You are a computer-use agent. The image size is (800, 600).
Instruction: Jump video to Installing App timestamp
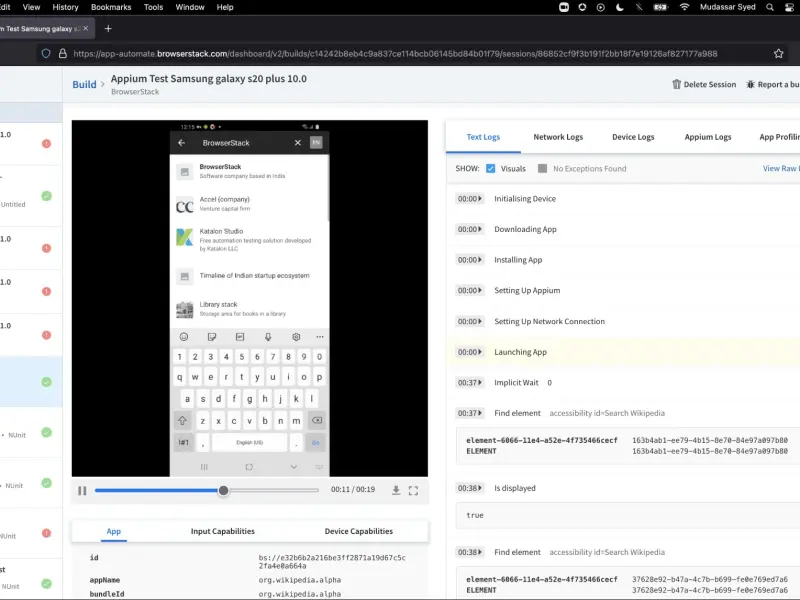469,260
